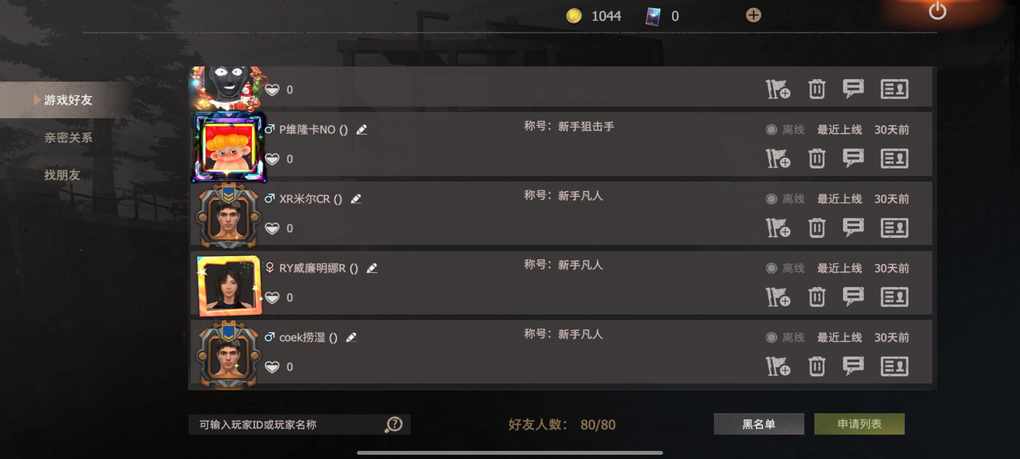Delete coek捞湿 using the trash icon
Image resolution: width=1020 pixels, height=459 pixels.
pos(816,367)
